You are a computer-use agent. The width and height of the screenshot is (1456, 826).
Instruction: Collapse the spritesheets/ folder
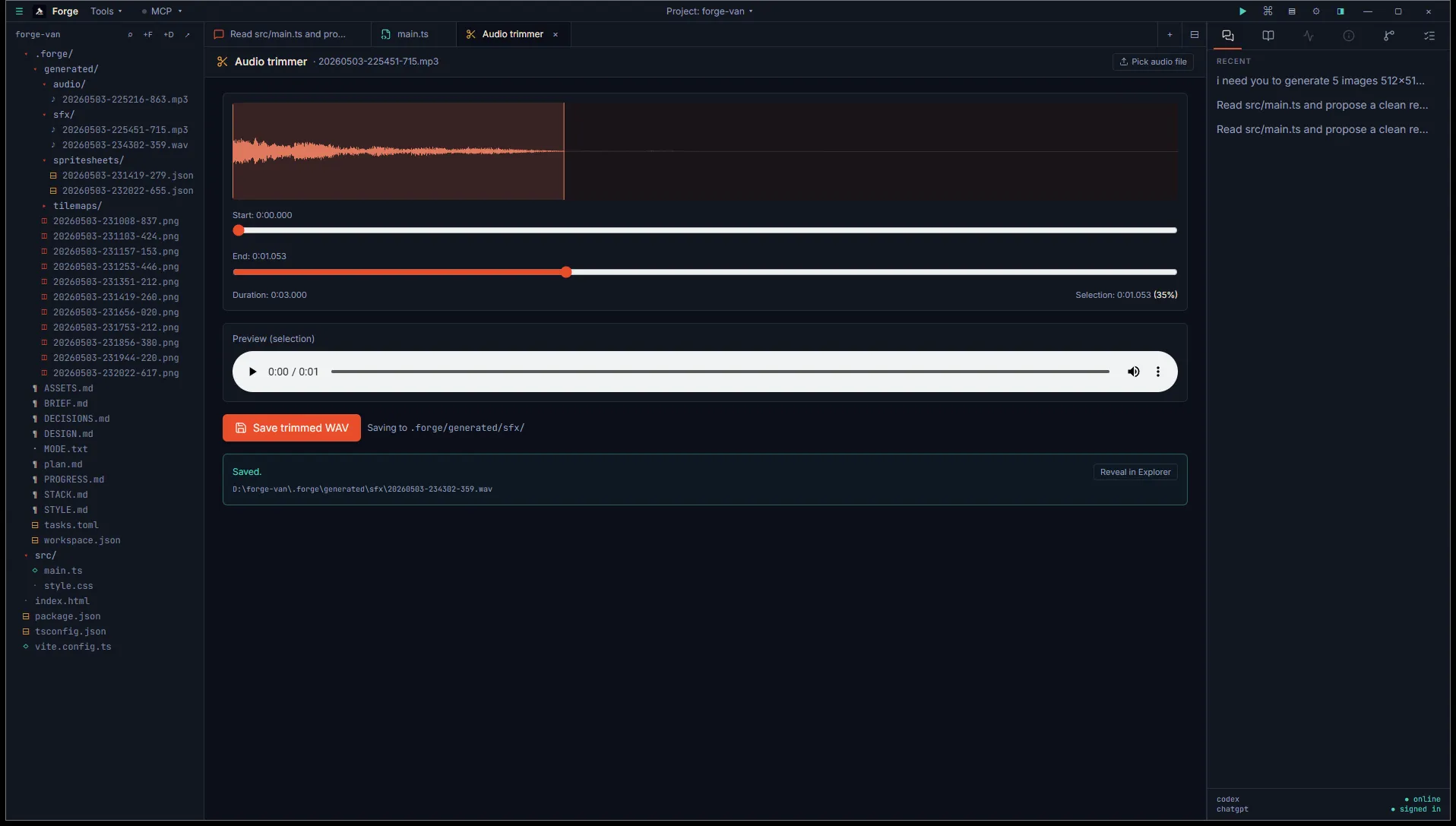[x=87, y=160]
